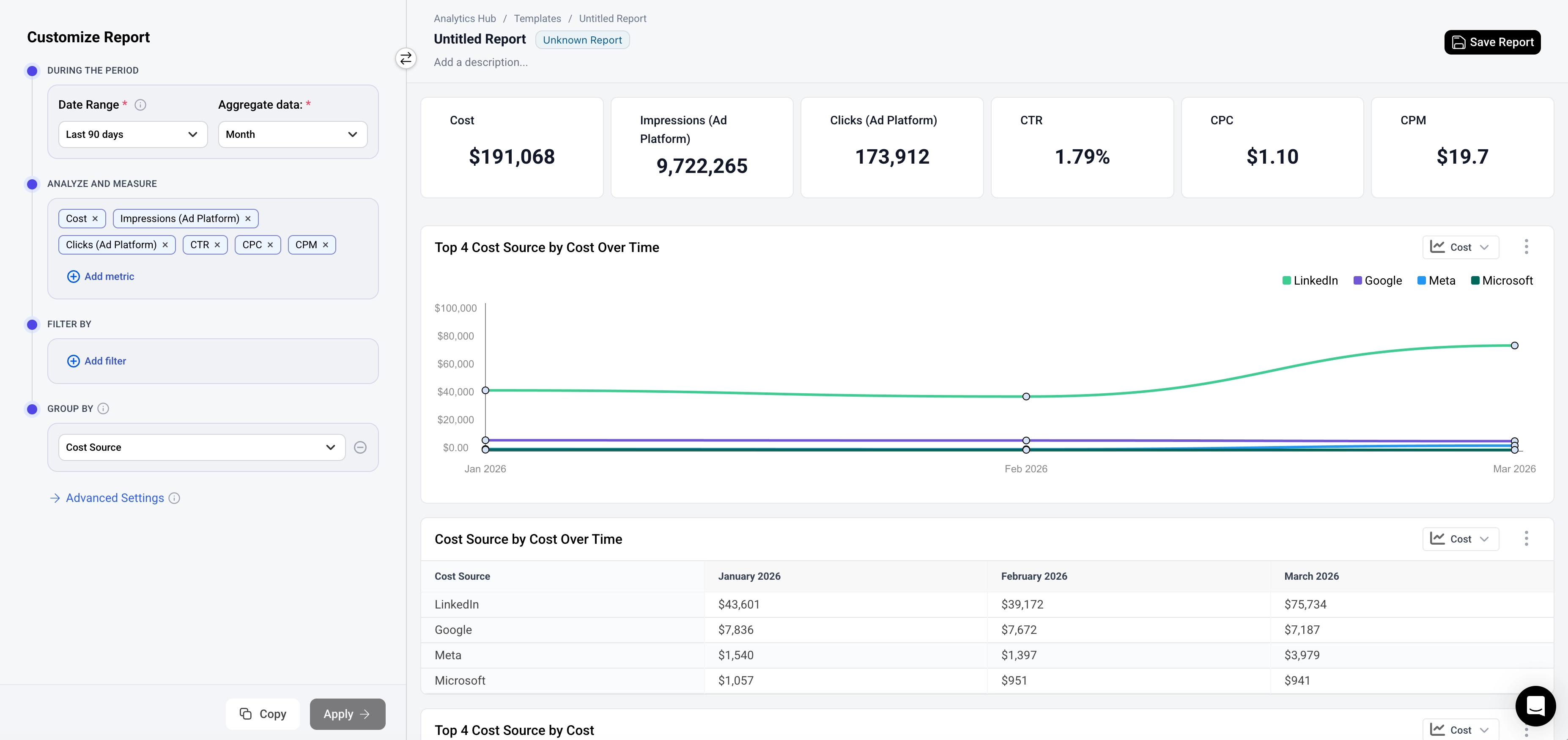Image resolution: width=1568 pixels, height=740 pixels.
Task: Click the panel swap arrows icon
Action: (406, 58)
